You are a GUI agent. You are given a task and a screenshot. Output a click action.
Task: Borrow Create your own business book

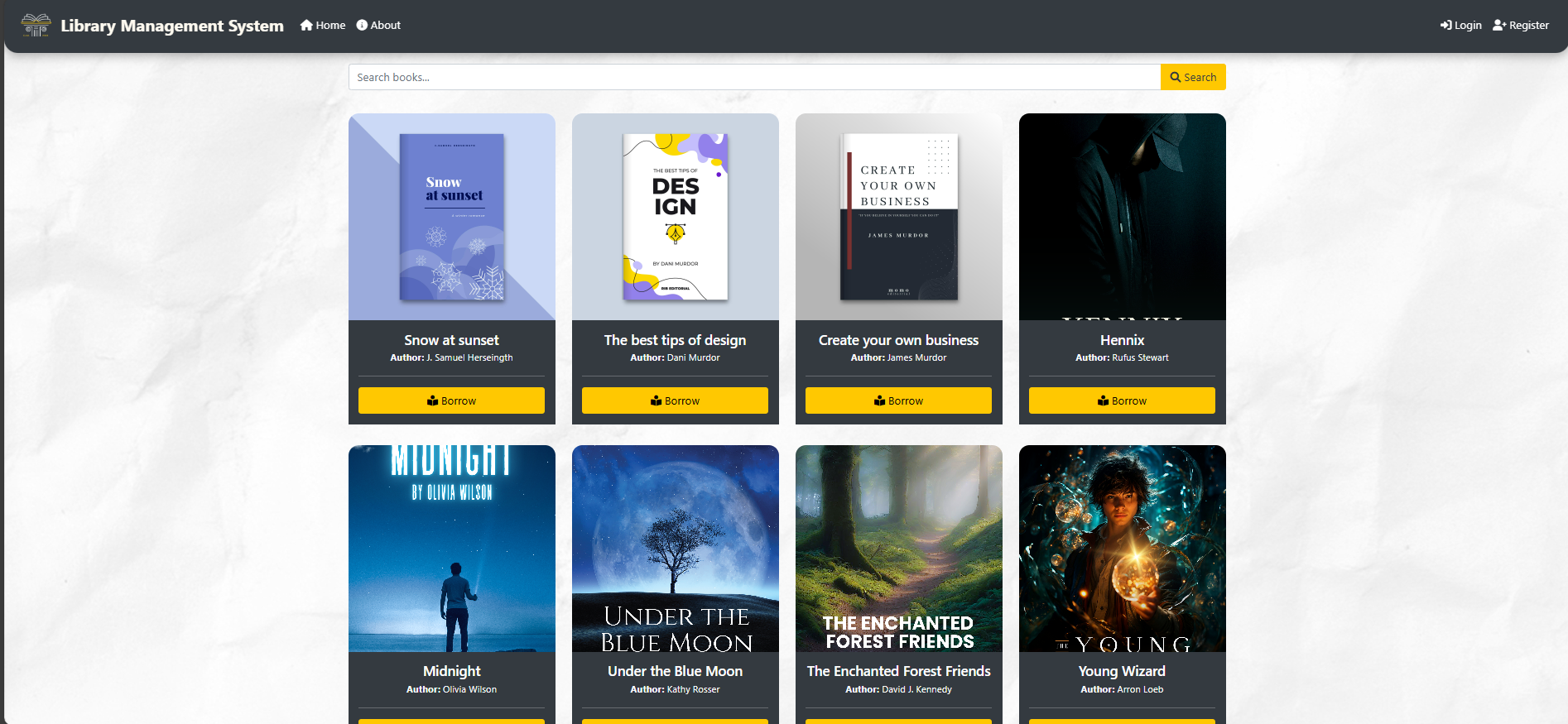(898, 400)
